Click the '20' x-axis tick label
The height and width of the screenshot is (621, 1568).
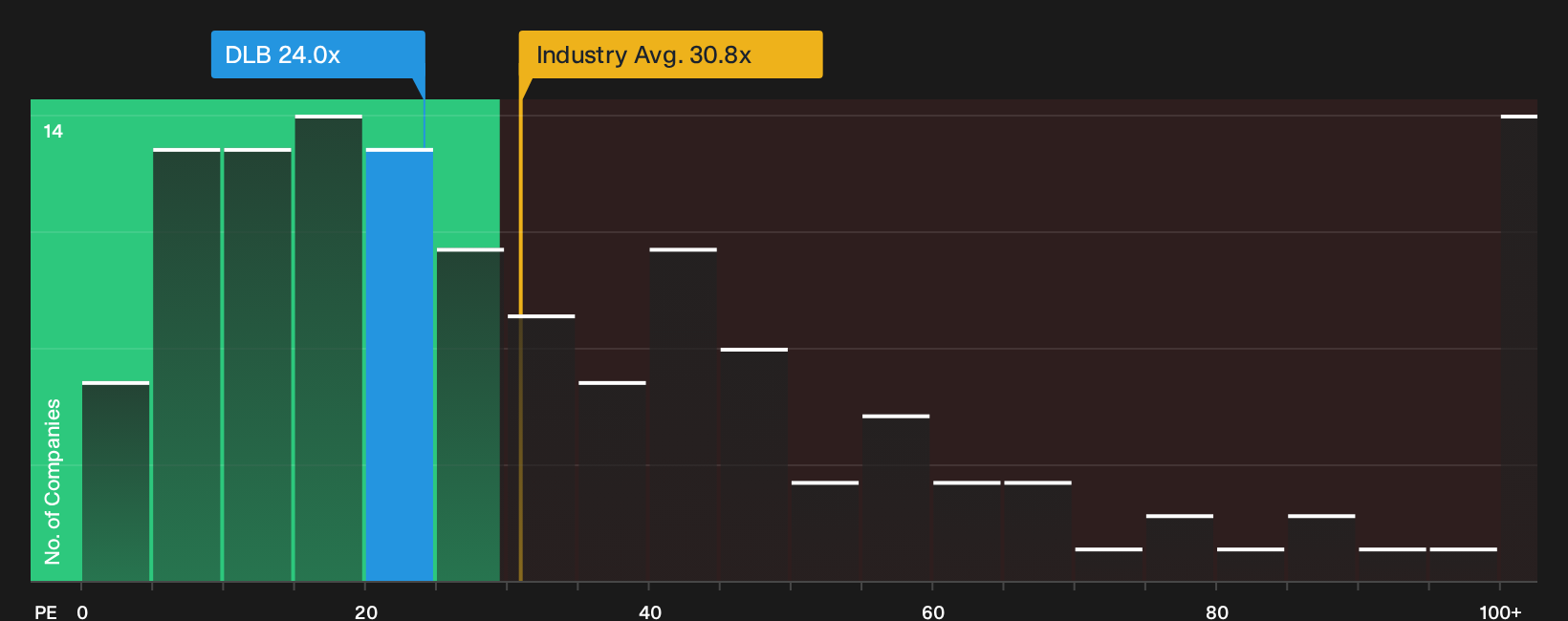366,611
